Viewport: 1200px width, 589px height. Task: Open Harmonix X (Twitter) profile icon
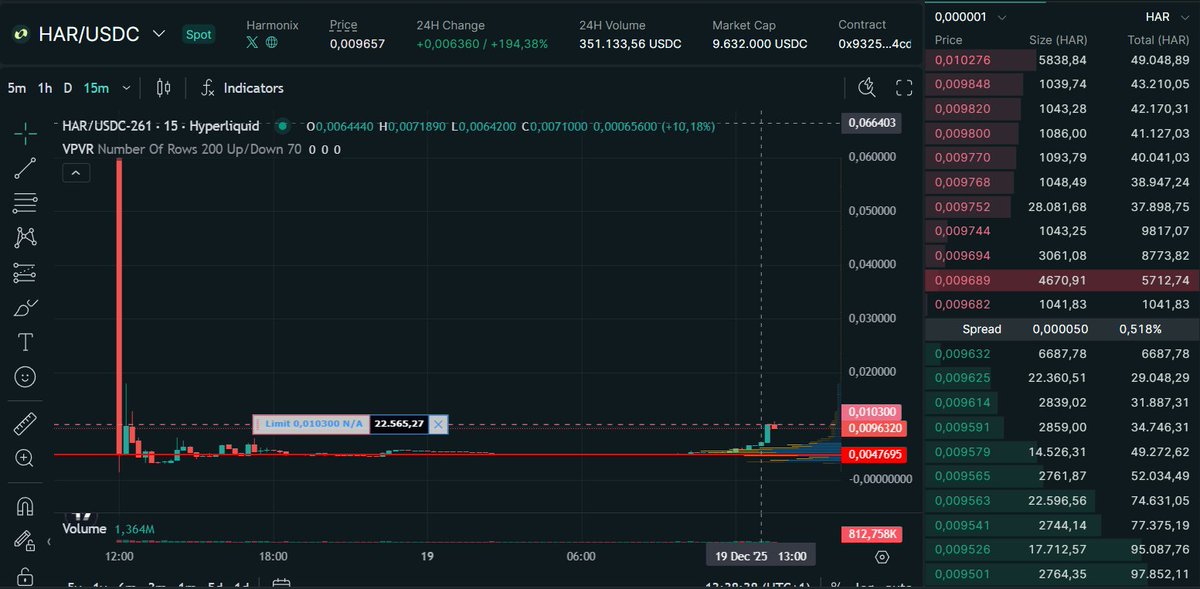click(252, 43)
